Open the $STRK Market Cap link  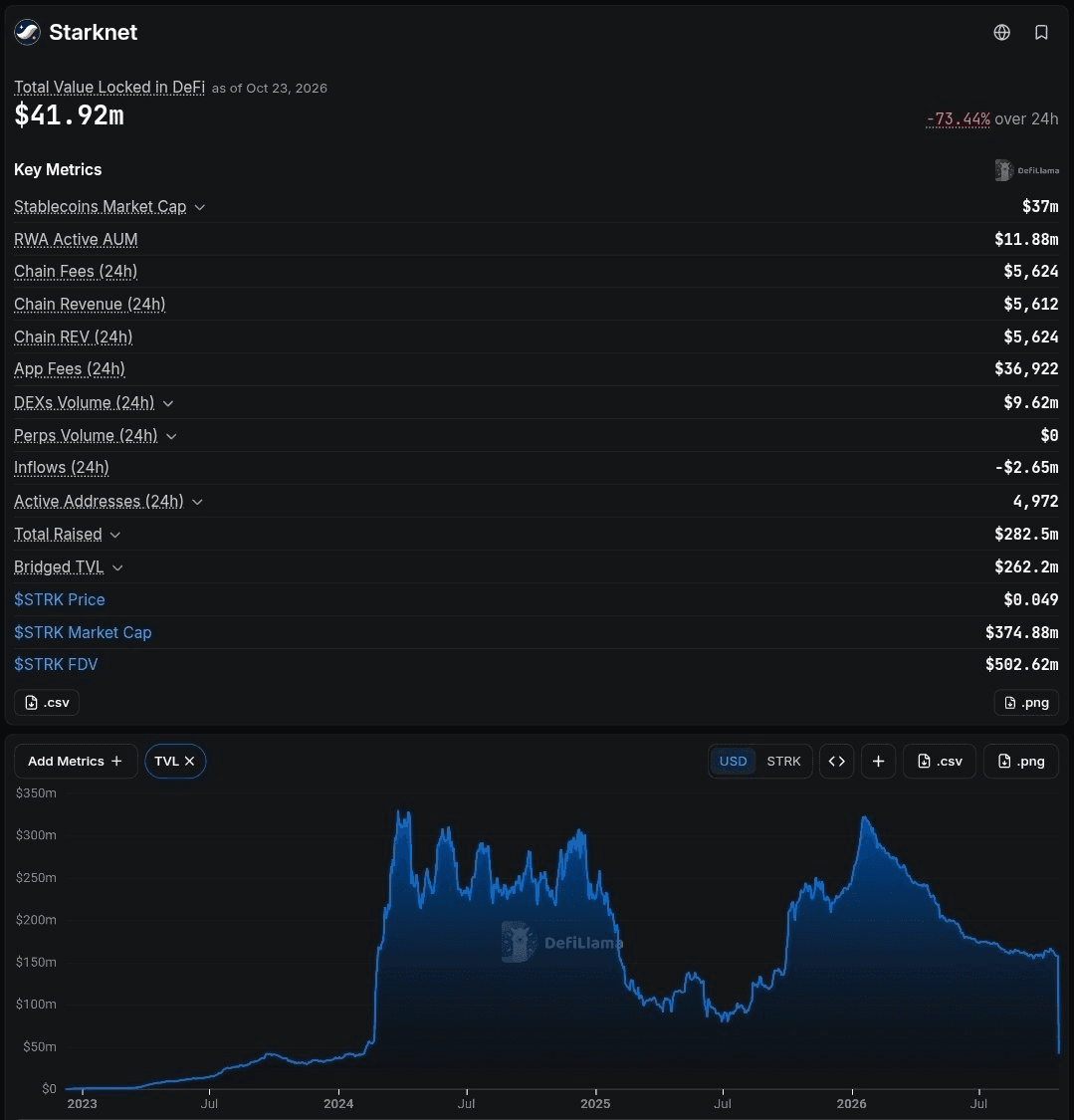click(x=83, y=633)
